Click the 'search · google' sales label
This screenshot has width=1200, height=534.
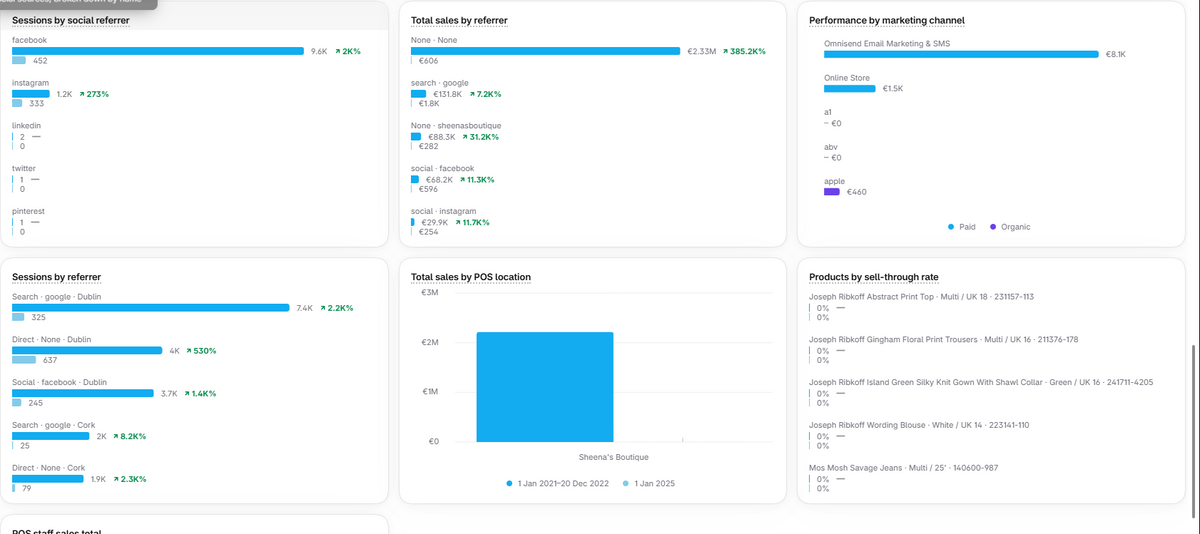pyautogui.click(x=440, y=83)
